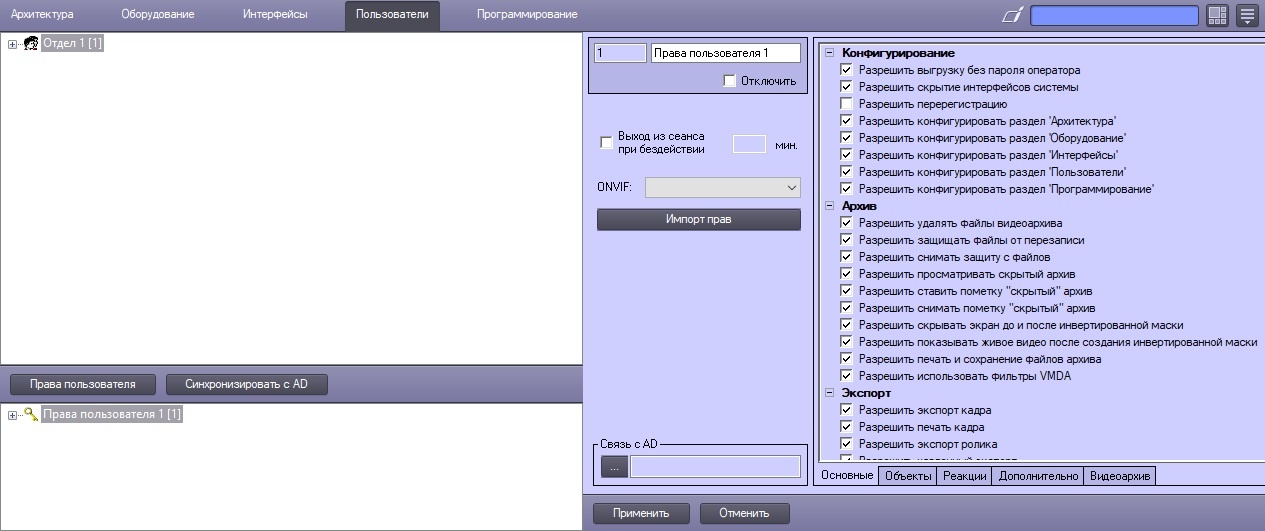Click the ellipsis browse button in Связь с AD
The height and width of the screenshot is (531, 1265).
click(x=614, y=466)
